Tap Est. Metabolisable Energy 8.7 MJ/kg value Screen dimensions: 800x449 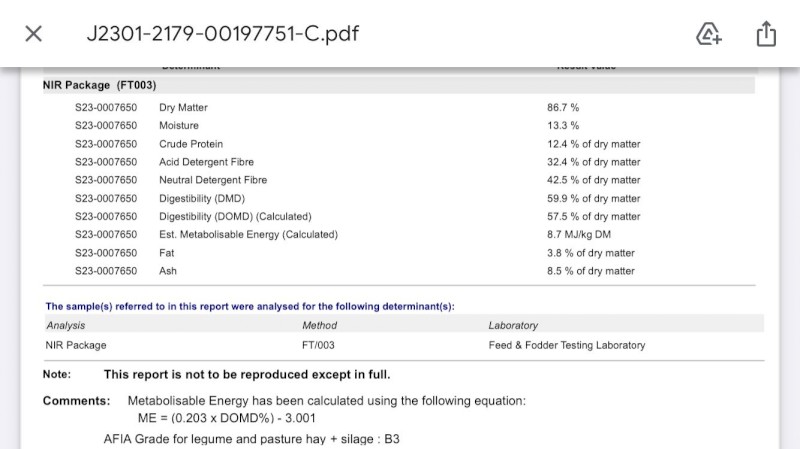click(579, 235)
